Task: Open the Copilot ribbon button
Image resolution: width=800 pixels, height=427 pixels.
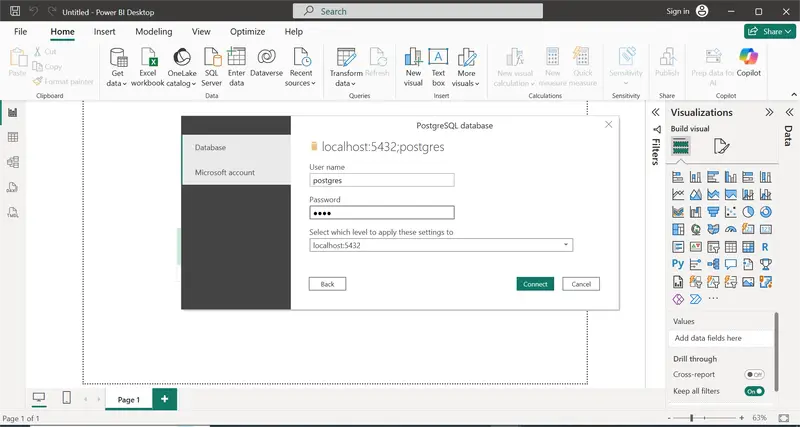Action: pos(748,62)
